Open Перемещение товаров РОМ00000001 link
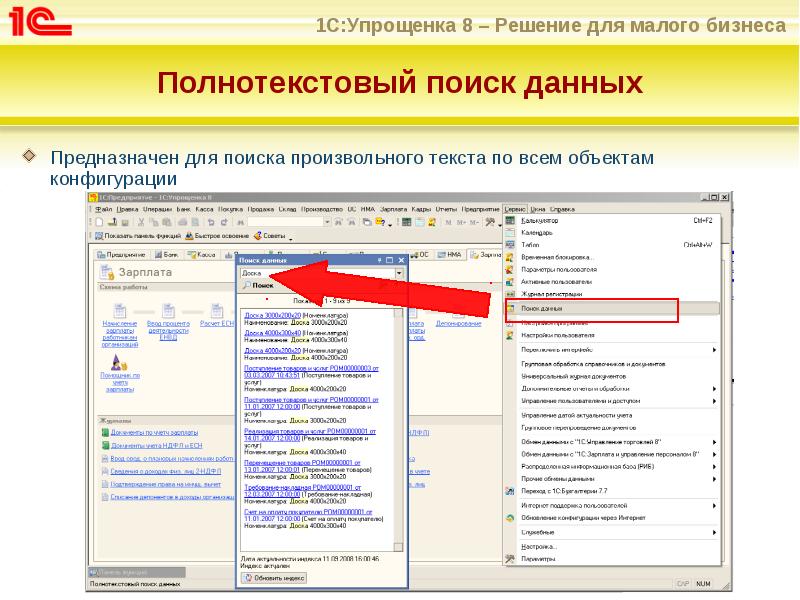The width and height of the screenshot is (800, 600). pyautogui.click(x=302, y=466)
